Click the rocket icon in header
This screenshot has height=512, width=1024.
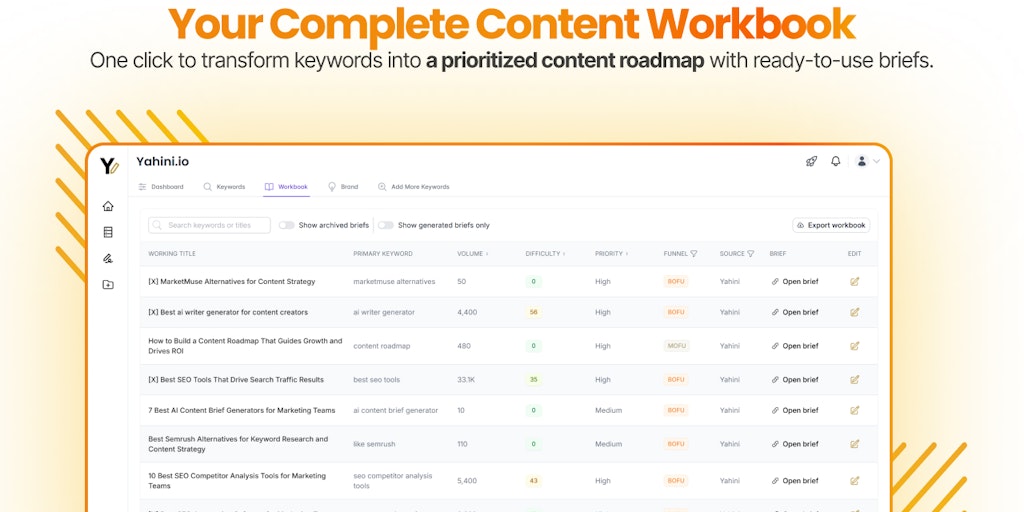tap(811, 161)
